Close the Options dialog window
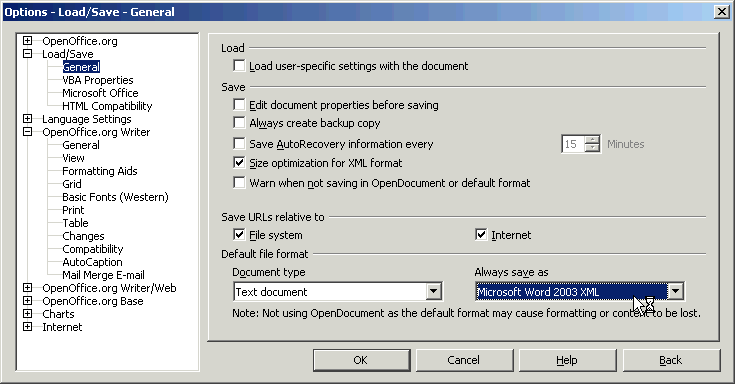 point(721,11)
